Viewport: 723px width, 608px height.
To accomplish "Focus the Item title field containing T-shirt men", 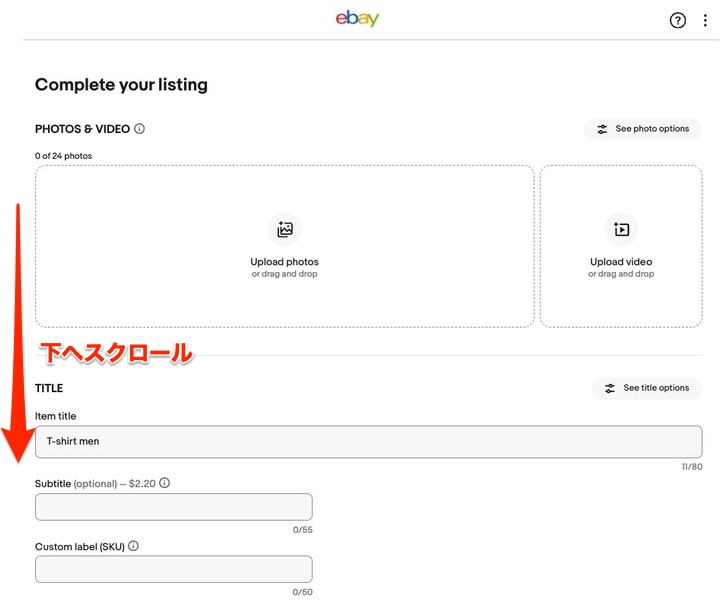I will (368, 441).
